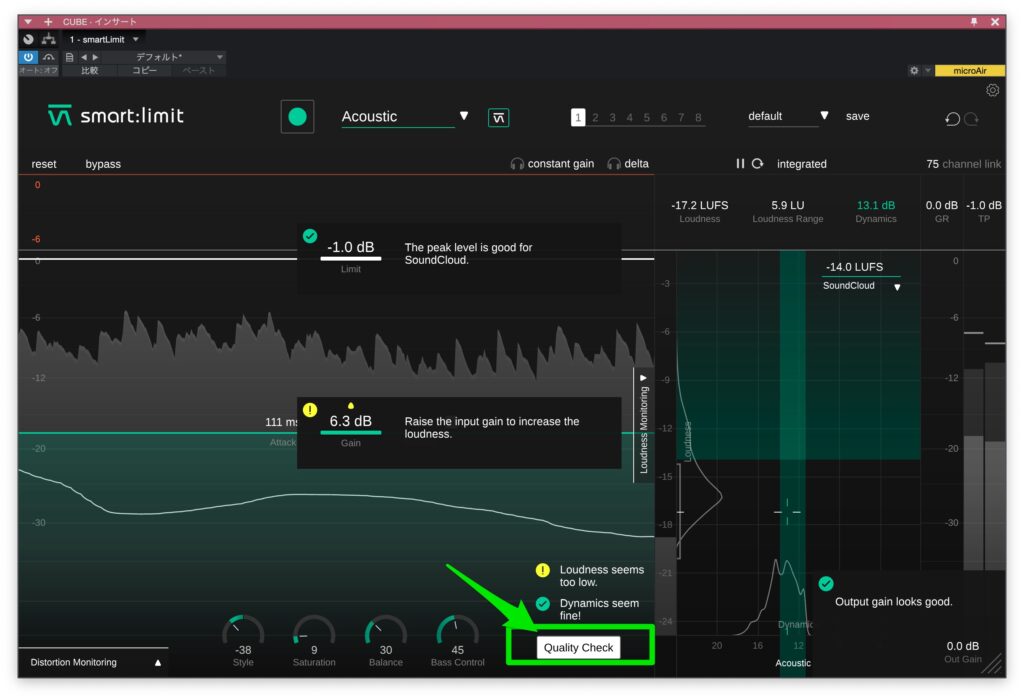This screenshot has width=1024, height=699.
Task: Restart the loudness measurement
Action: [x=758, y=164]
